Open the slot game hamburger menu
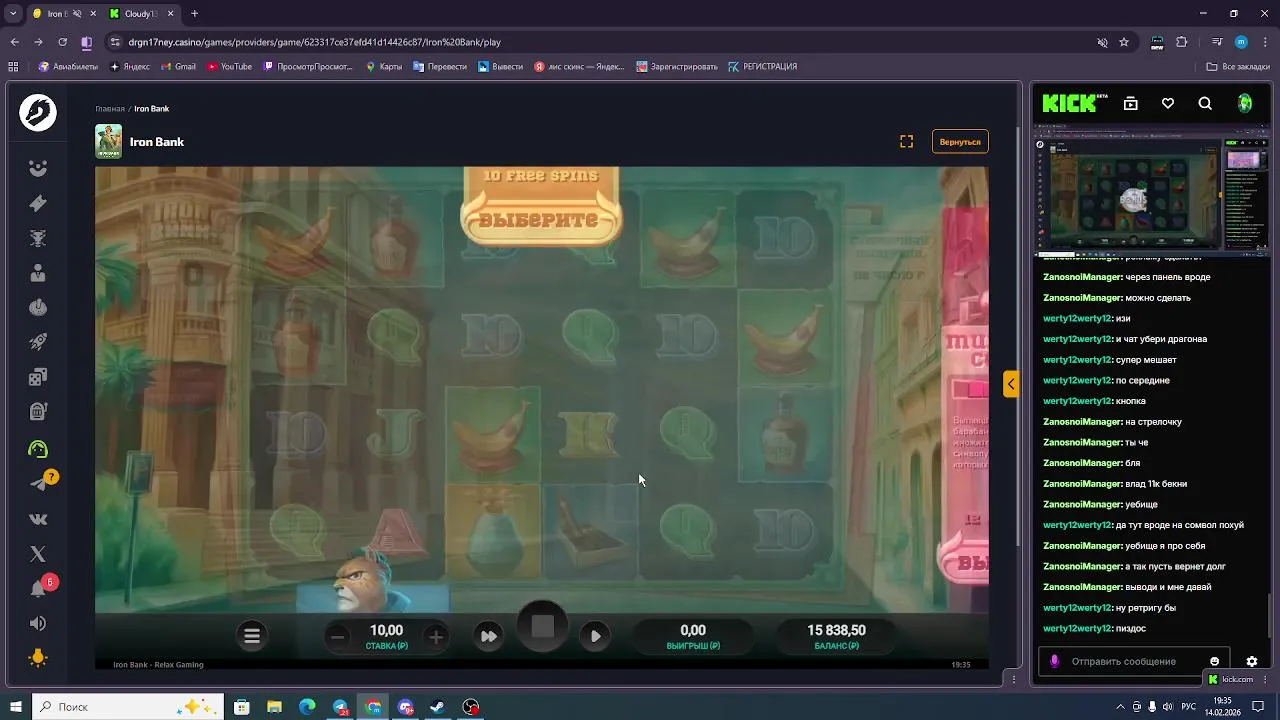This screenshot has width=1280, height=720. pos(252,635)
